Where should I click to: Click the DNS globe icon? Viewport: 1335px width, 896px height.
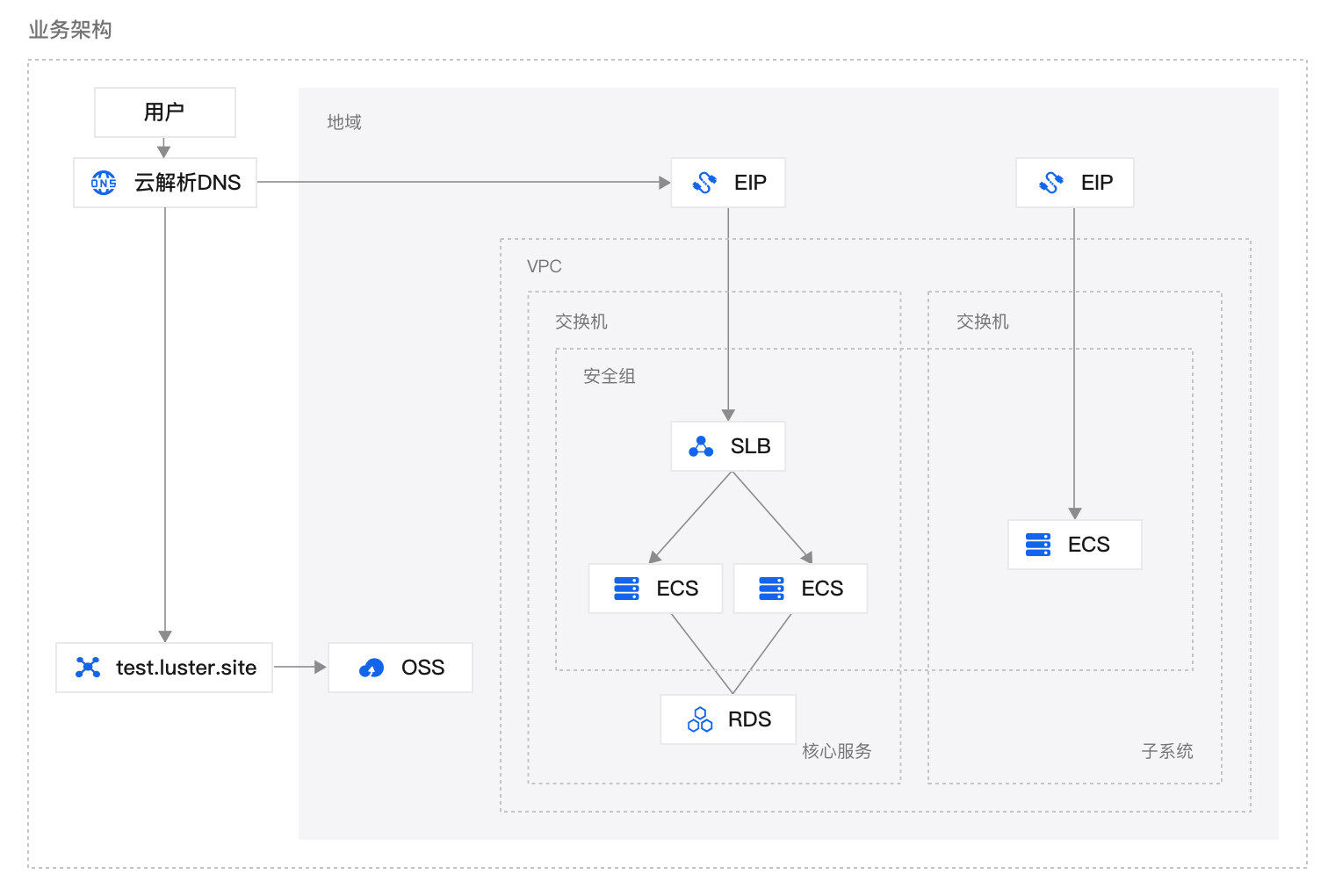pyautogui.click(x=104, y=183)
